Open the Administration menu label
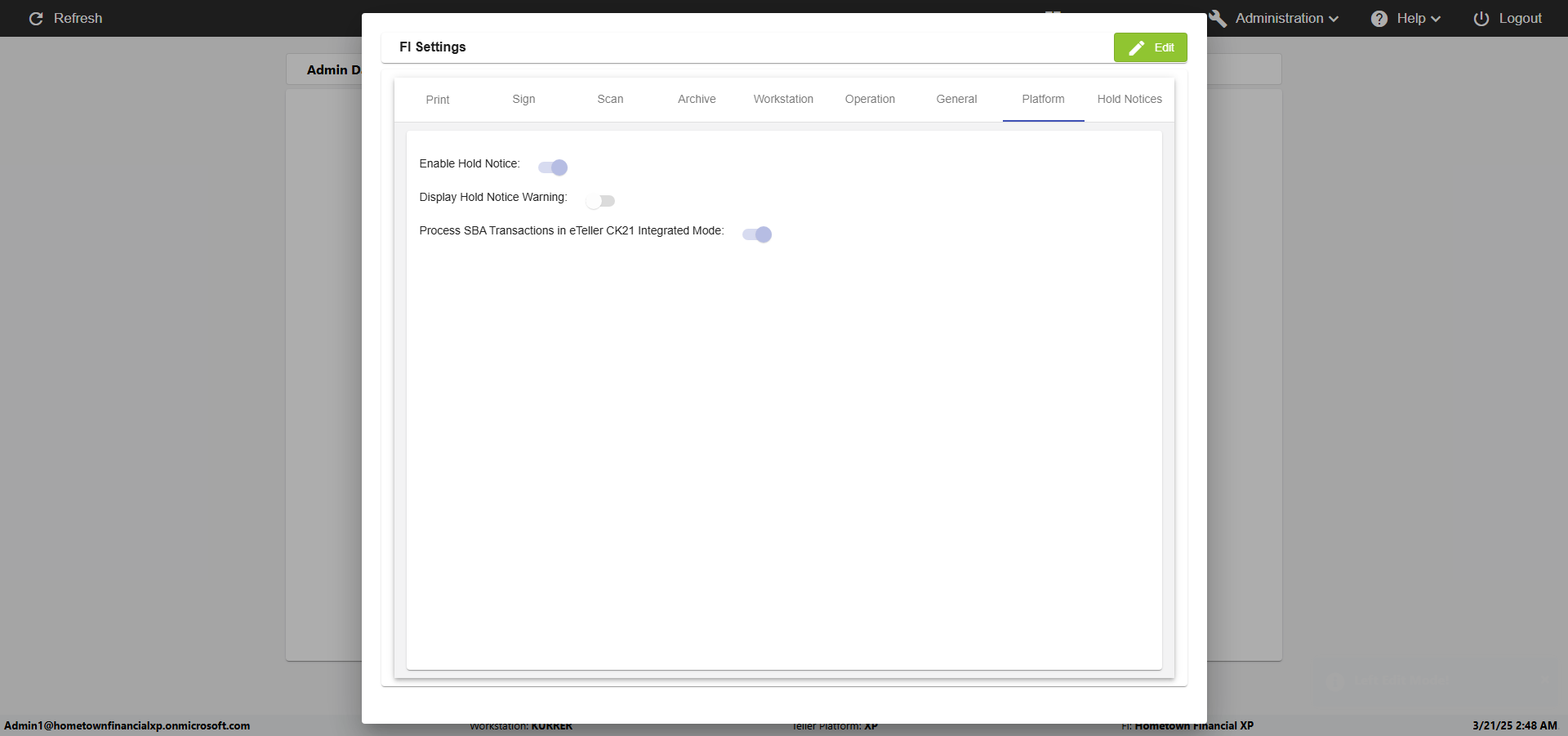Viewport: 1568px width, 736px height. click(x=1279, y=18)
